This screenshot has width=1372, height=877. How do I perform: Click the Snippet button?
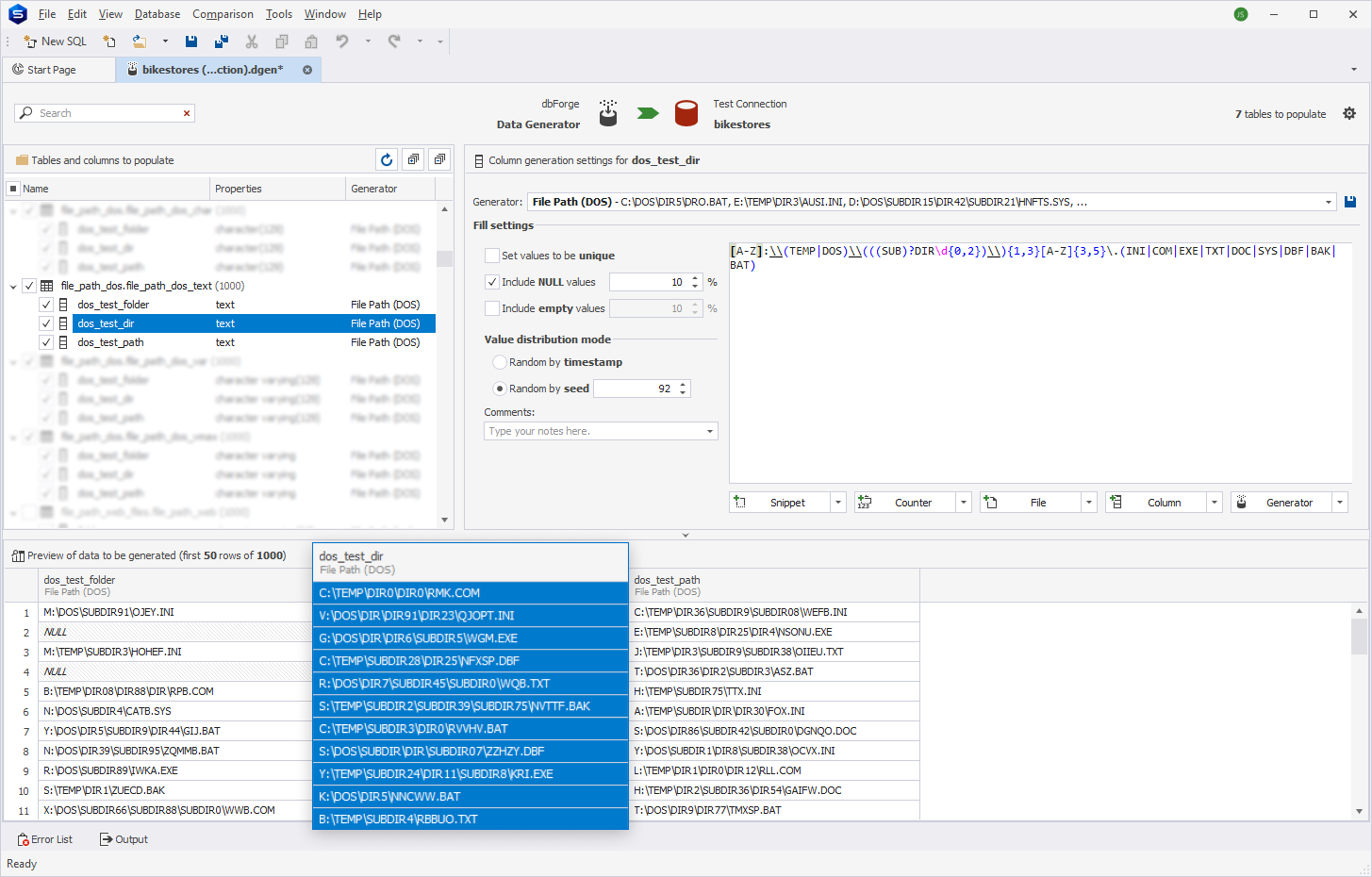pos(781,503)
